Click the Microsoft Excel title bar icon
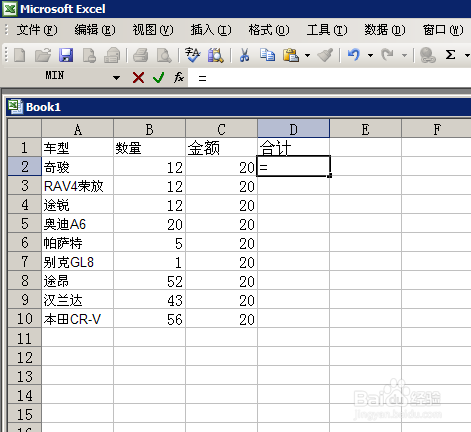Image resolution: width=471 pixels, height=432 pixels. (10, 9)
